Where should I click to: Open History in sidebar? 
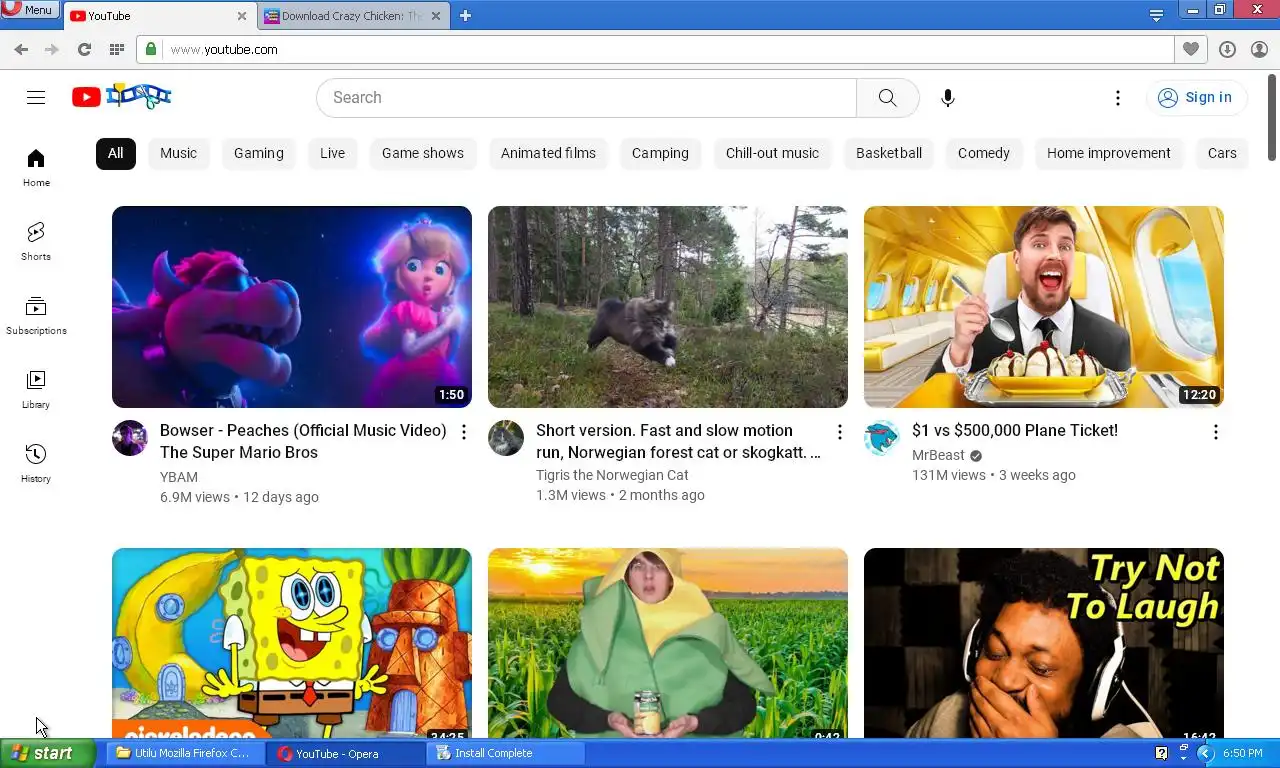36,463
